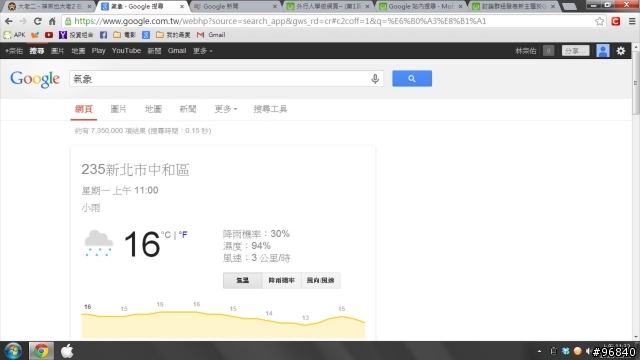Click the red C extension icon
This screenshot has width=640, height=360.
[616, 21]
